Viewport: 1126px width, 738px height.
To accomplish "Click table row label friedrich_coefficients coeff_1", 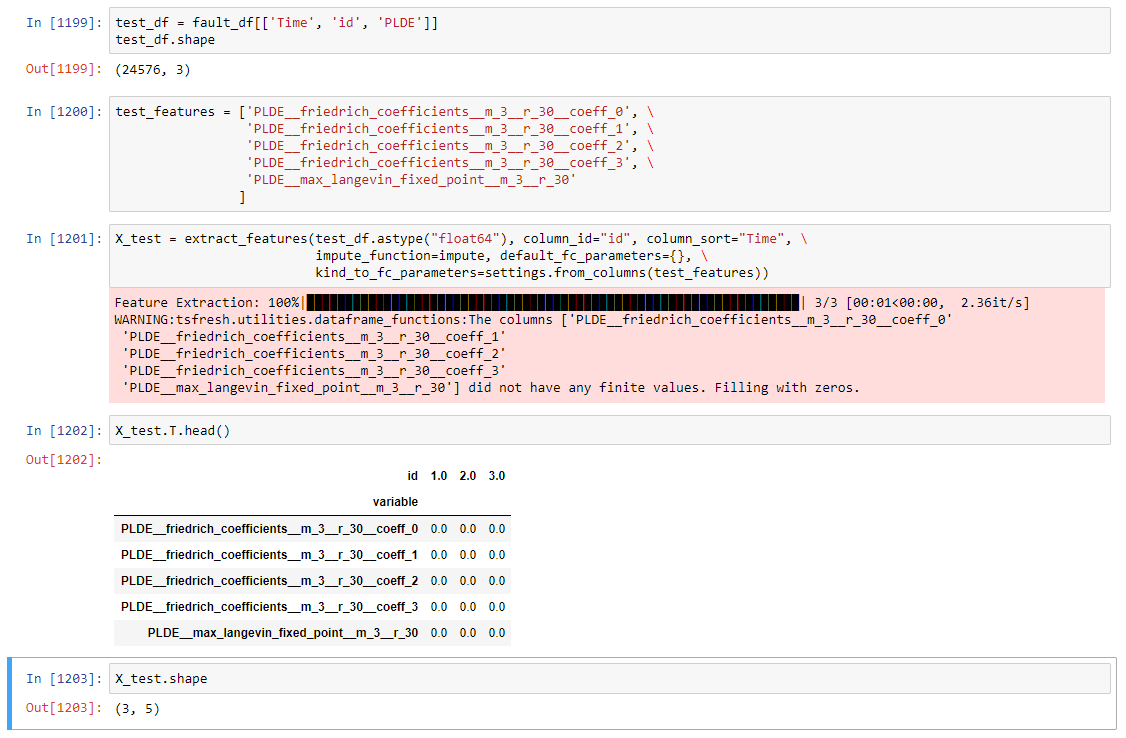I will [269, 555].
